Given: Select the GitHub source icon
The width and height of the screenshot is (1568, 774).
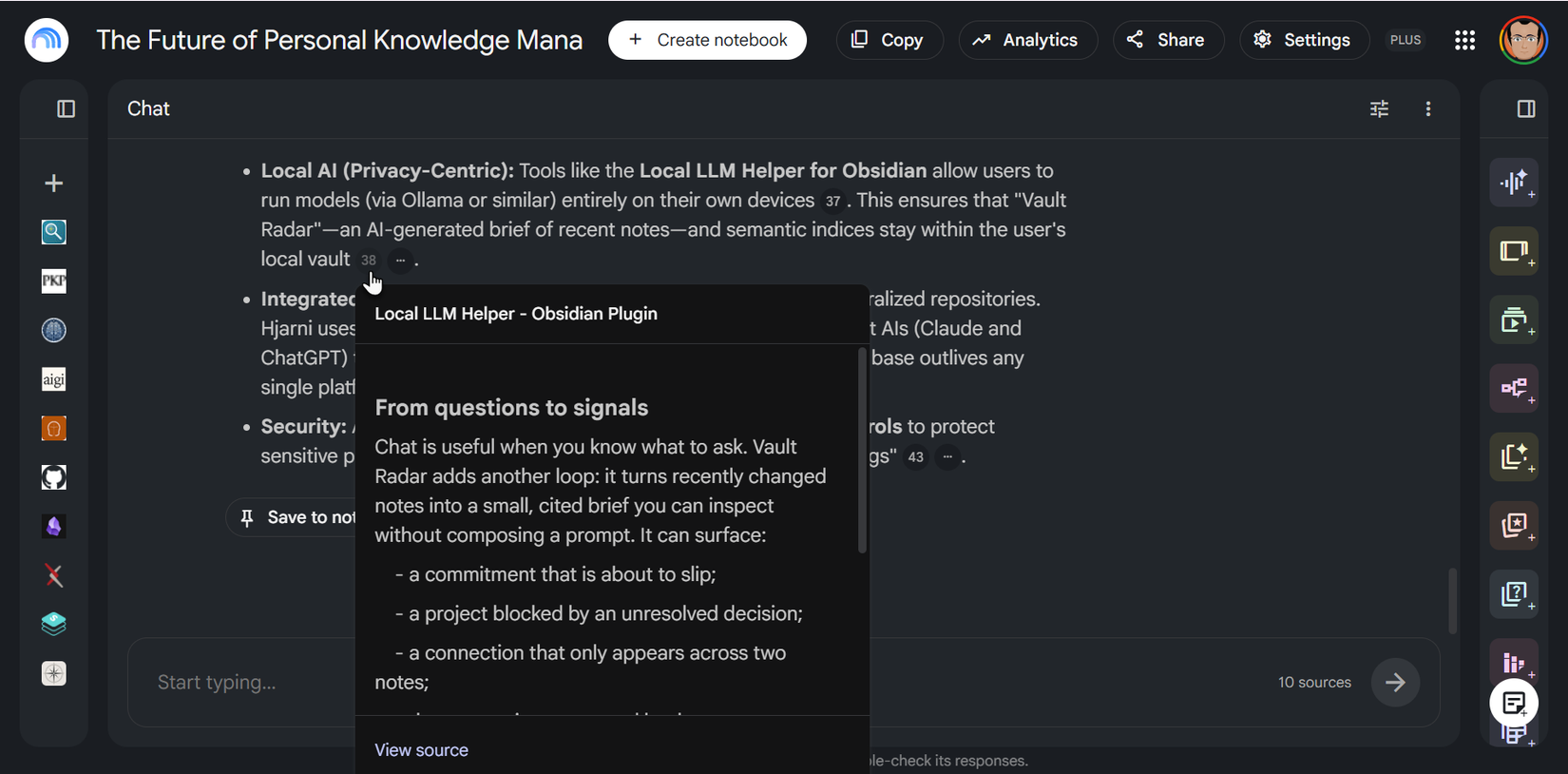Looking at the screenshot, I should pyautogui.click(x=54, y=477).
